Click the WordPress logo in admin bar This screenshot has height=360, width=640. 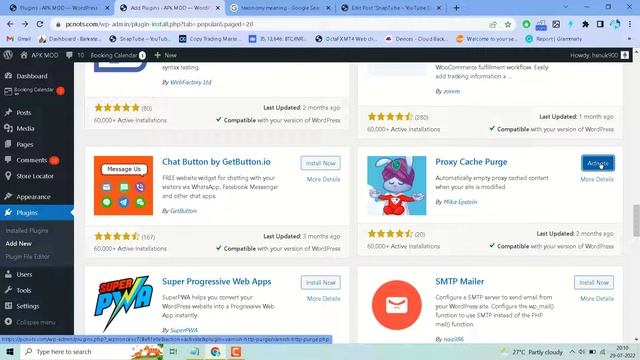pyautogui.click(x=8, y=55)
